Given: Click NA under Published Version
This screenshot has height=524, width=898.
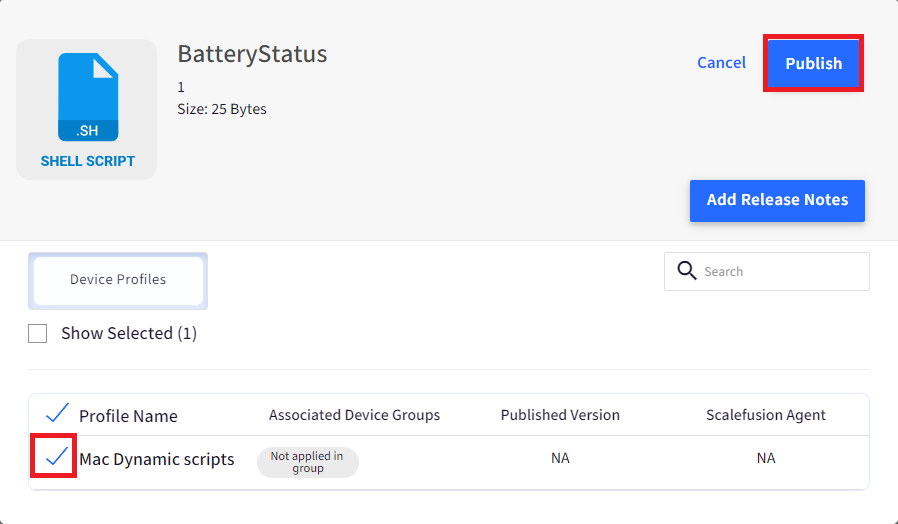Looking at the screenshot, I should (x=560, y=458).
